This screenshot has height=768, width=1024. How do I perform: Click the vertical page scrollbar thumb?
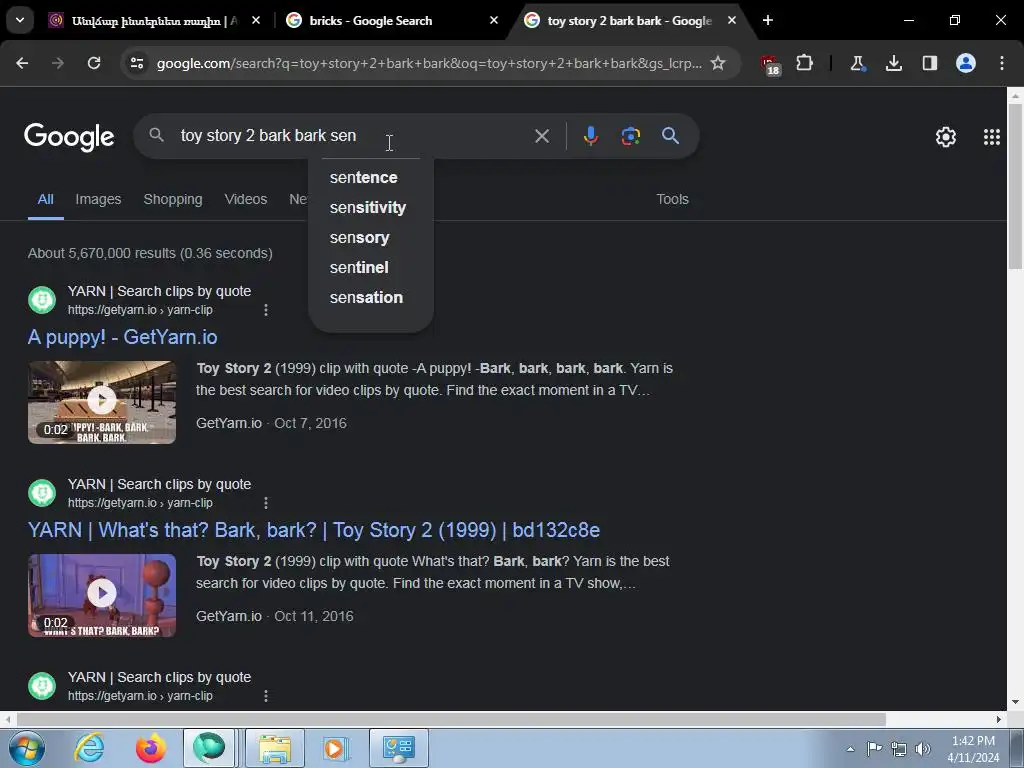click(1015, 186)
